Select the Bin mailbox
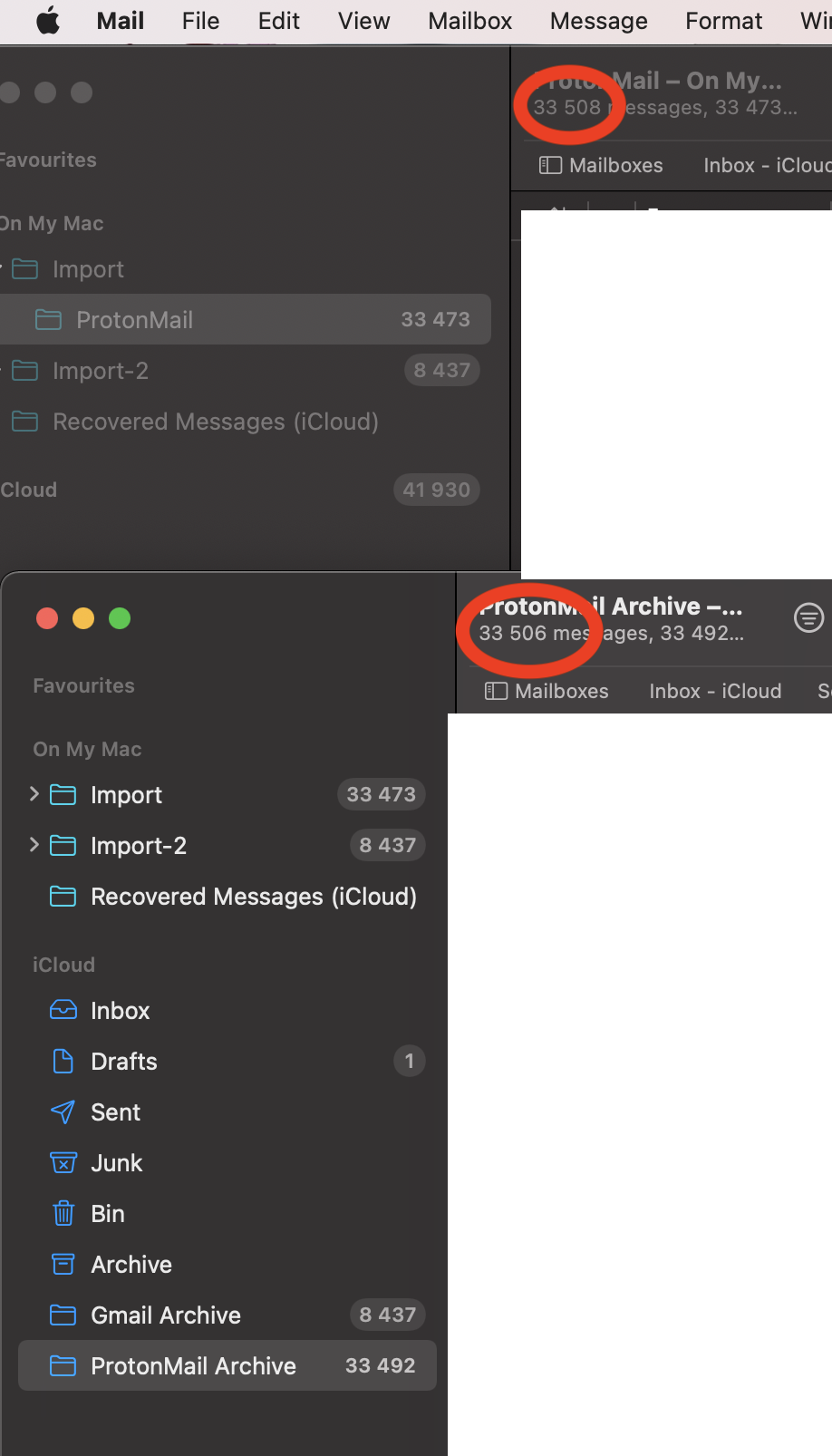 [x=227, y=1214]
